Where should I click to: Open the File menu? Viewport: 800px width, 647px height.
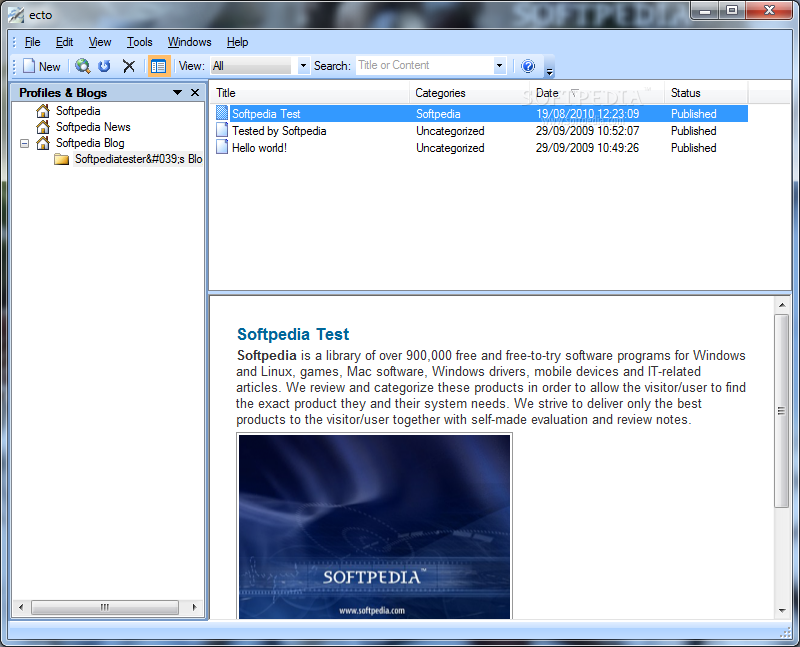pos(32,42)
